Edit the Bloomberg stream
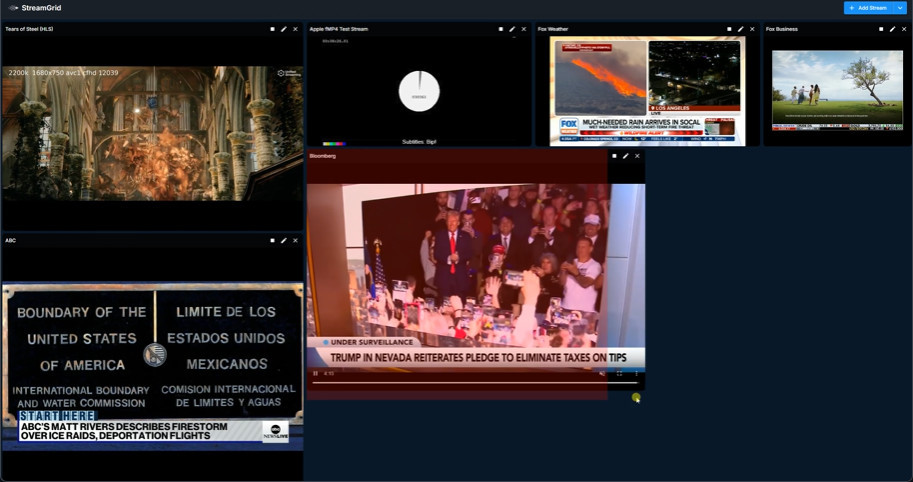The image size is (913, 482). click(626, 156)
